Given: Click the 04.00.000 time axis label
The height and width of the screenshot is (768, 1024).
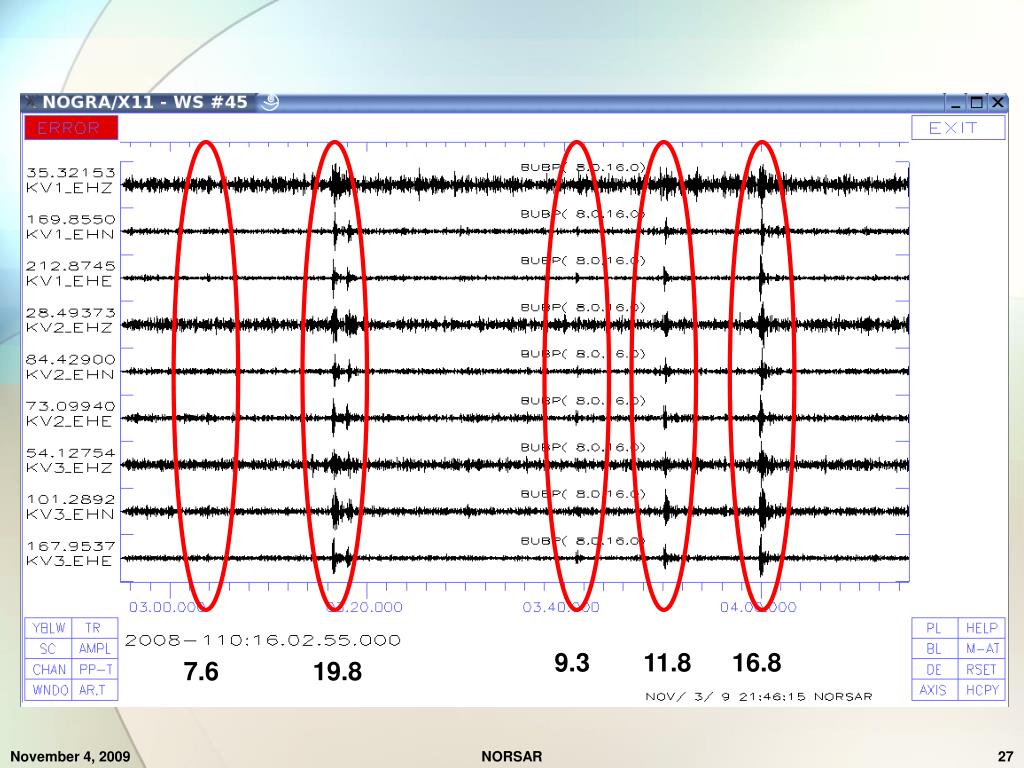Looking at the screenshot, I should click(x=758, y=607).
